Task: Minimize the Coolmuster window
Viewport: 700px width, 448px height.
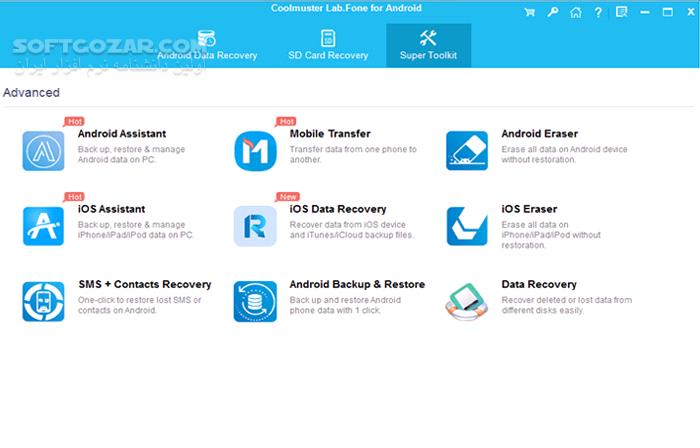Action: 645,12
